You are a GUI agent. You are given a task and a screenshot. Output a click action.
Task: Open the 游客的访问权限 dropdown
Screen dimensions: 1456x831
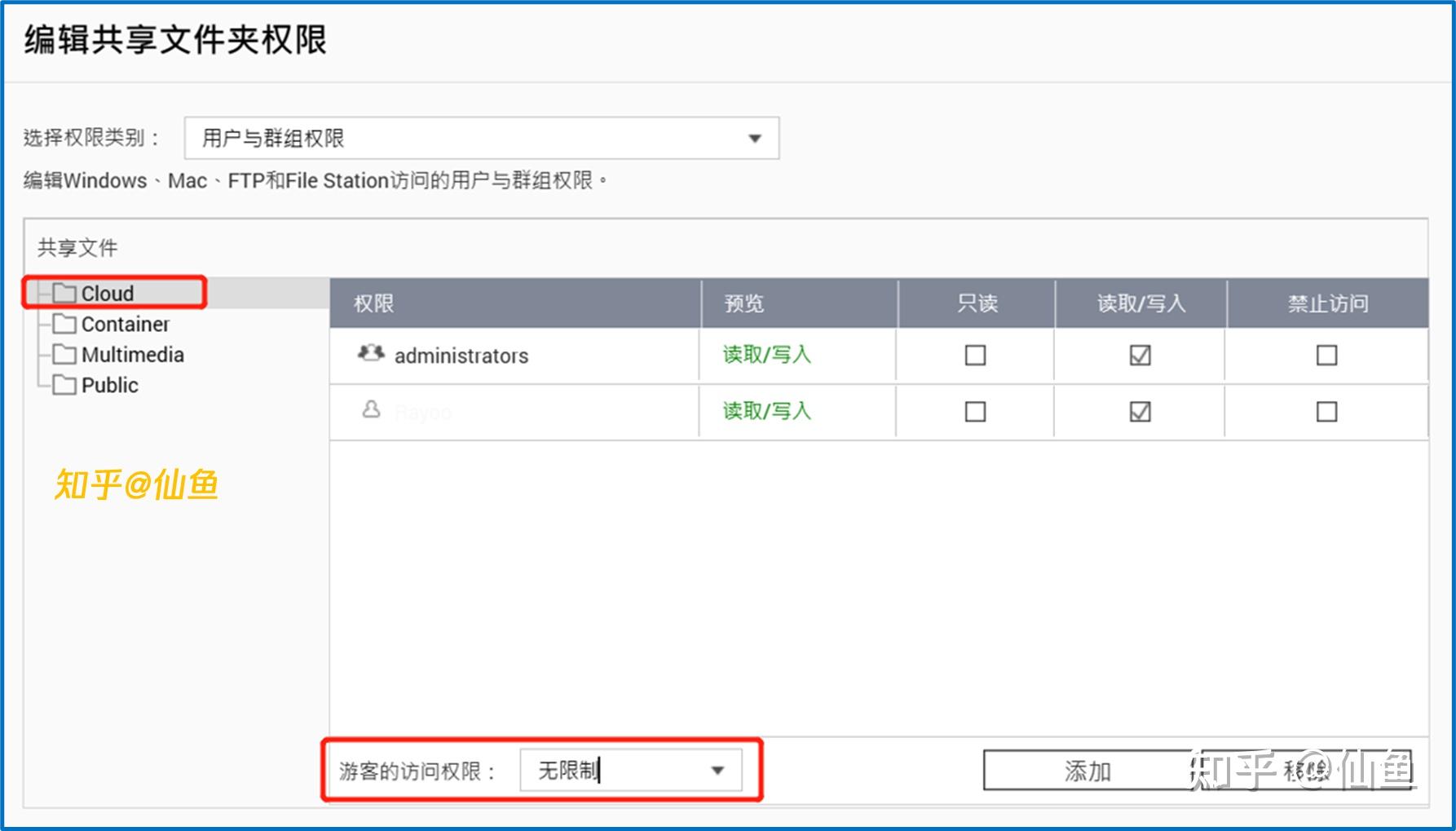point(632,769)
